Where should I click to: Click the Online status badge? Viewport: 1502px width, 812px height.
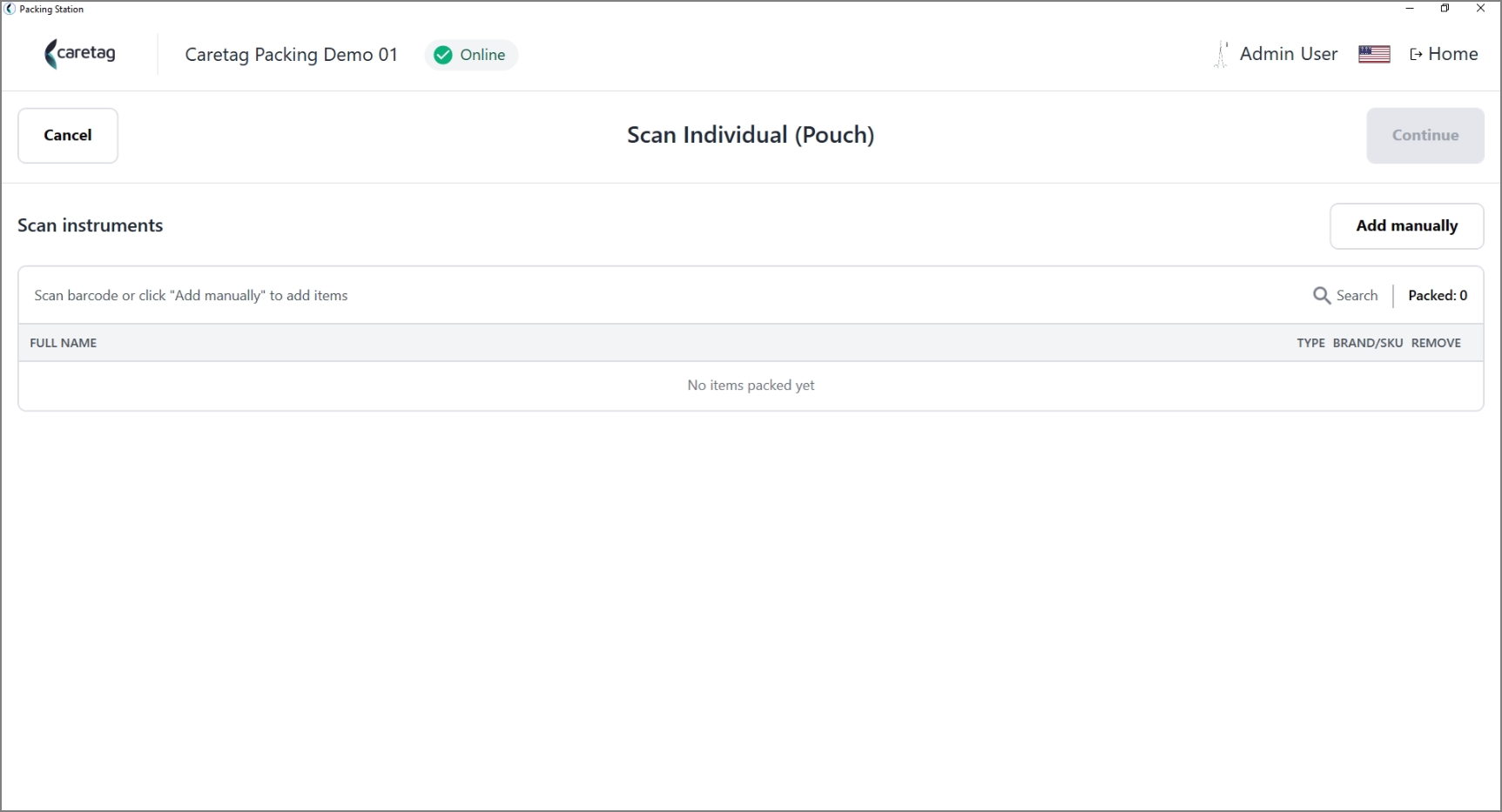pos(471,55)
